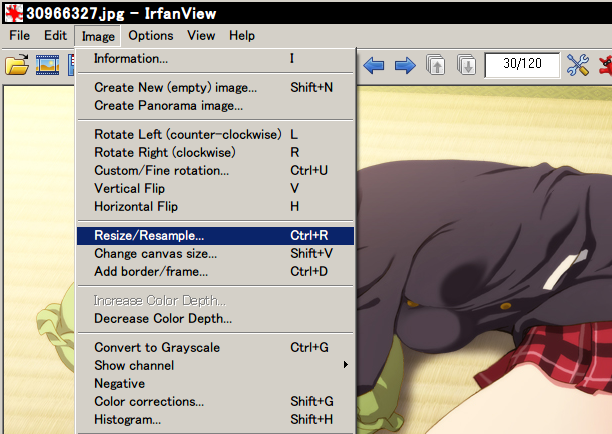Image resolution: width=612 pixels, height=434 pixels.
Task: Open Color corrections... dialog
Action: coord(215,401)
